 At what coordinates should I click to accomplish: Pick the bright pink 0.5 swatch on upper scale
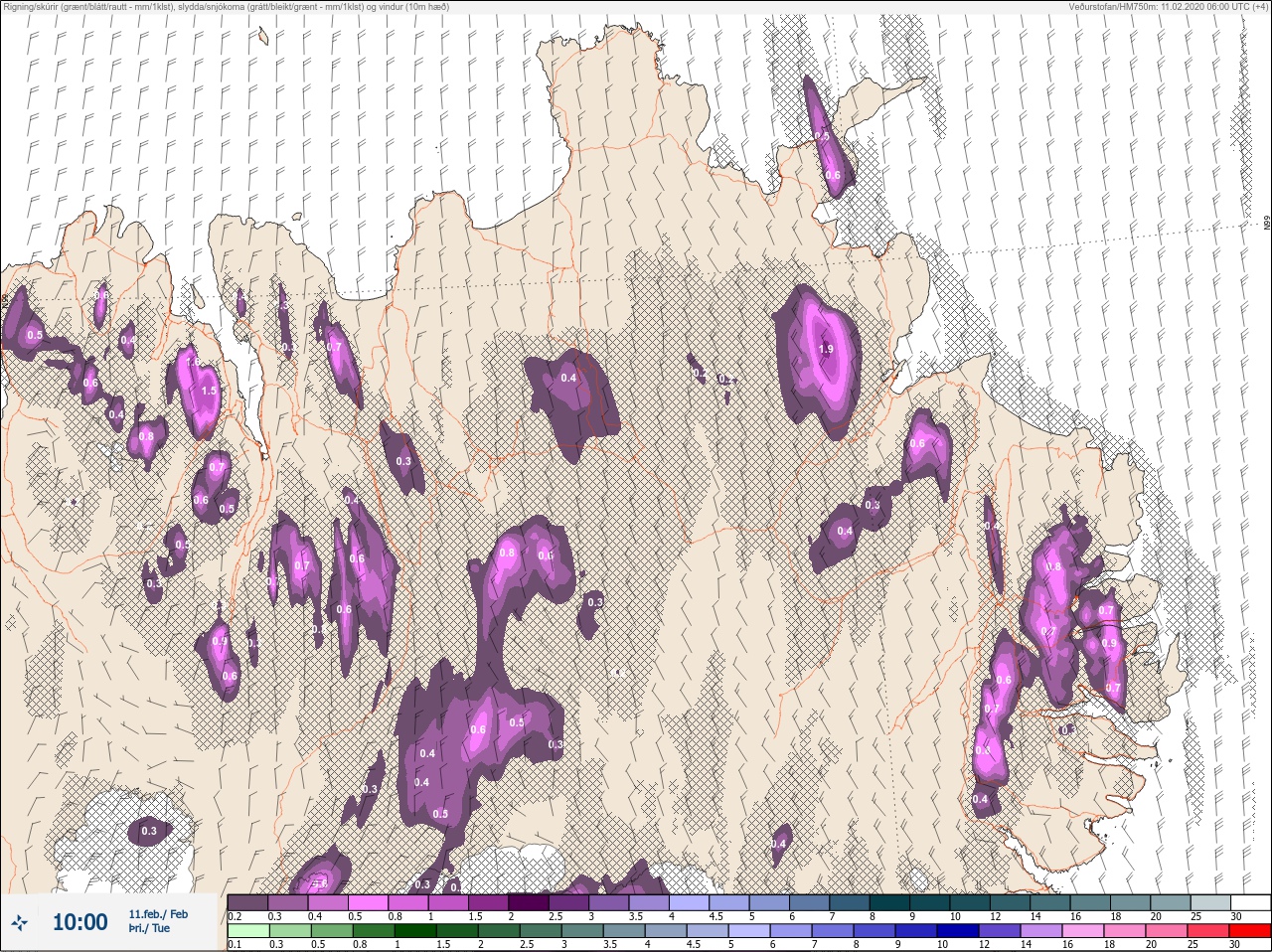pyautogui.click(x=369, y=901)
